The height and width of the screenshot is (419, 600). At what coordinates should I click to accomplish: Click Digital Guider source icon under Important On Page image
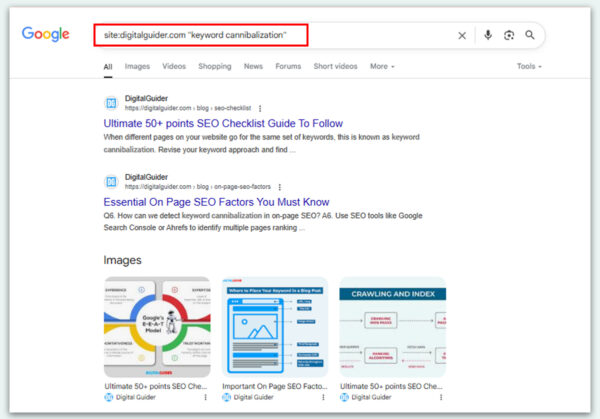(227, 397)
